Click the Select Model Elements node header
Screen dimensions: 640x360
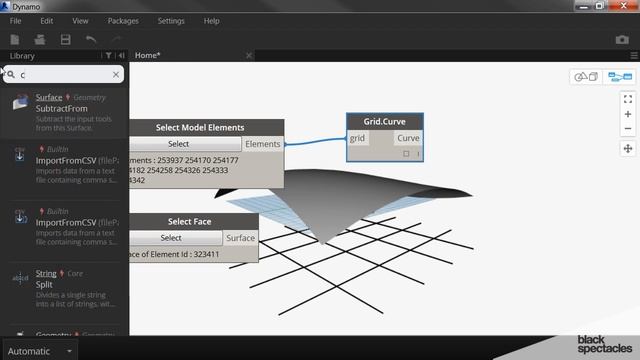207,127
